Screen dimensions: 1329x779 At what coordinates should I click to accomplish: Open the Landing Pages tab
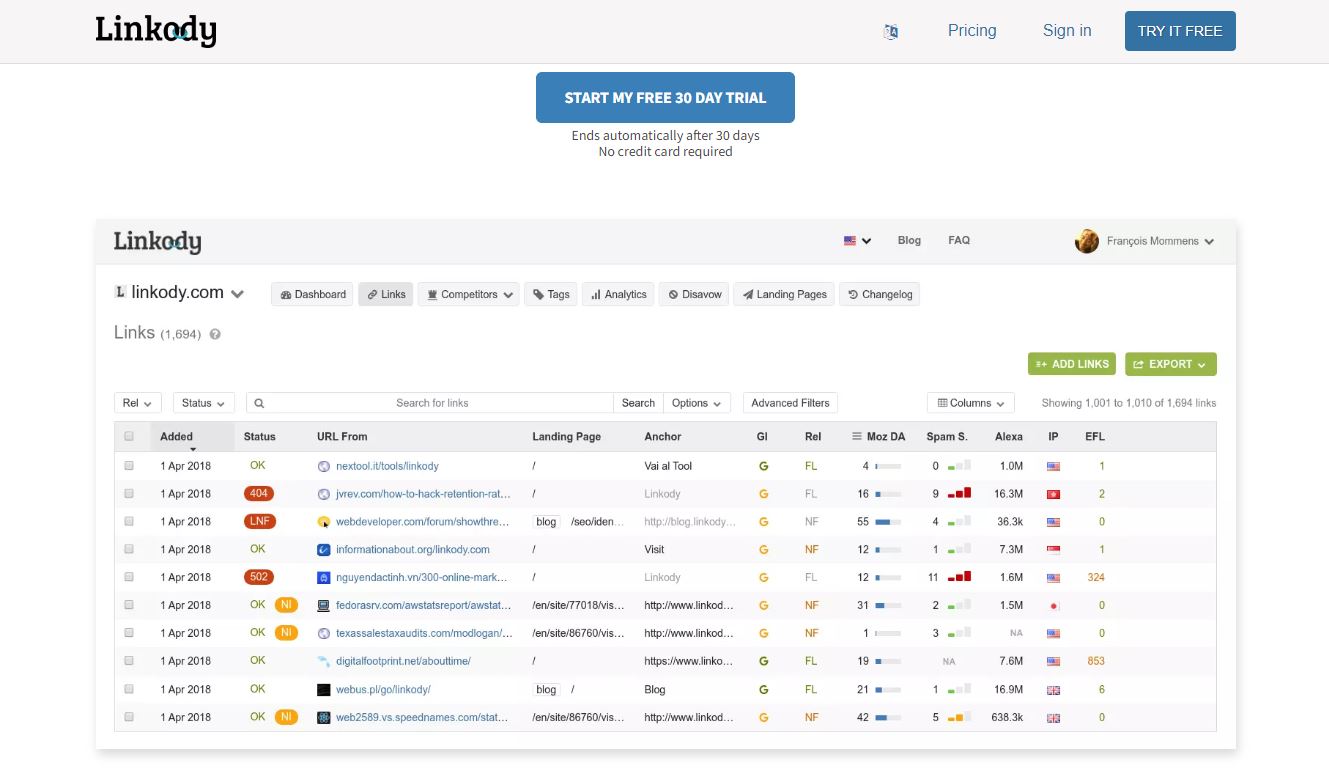(x=784, y=294)
